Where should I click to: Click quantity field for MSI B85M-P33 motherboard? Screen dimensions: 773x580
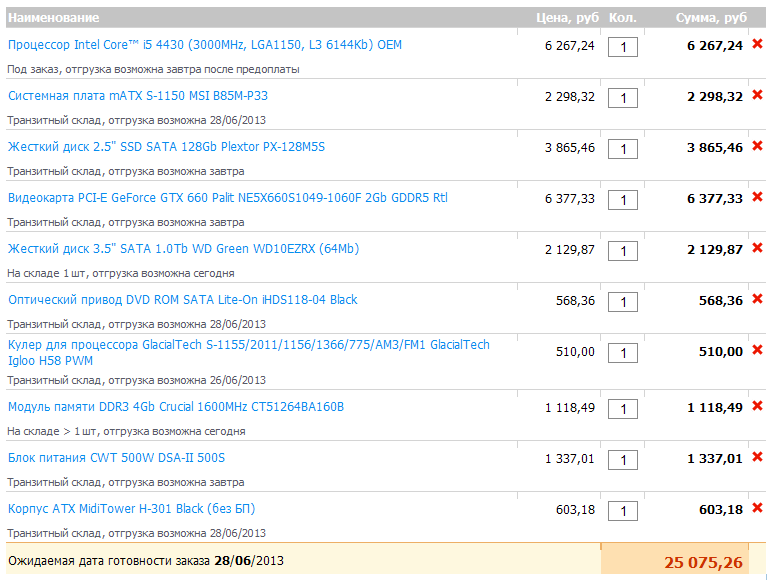coord(622,98)
